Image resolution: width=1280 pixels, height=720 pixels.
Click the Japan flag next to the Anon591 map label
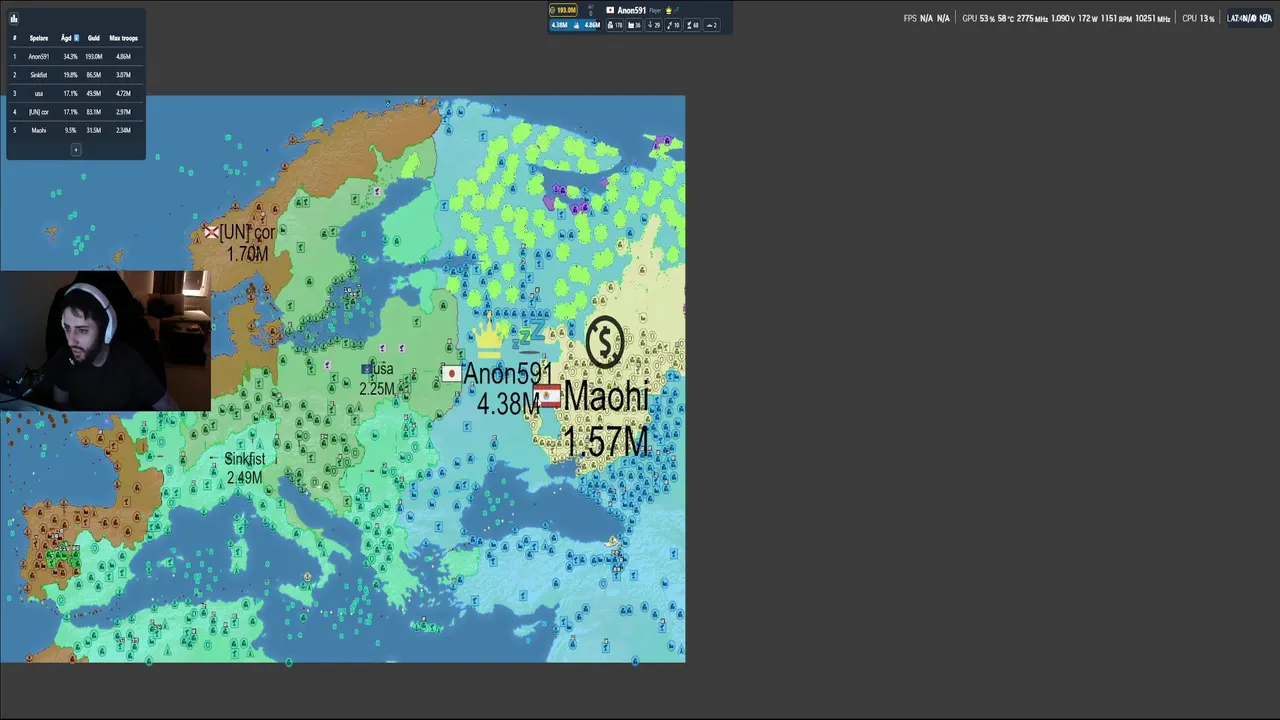451,374
